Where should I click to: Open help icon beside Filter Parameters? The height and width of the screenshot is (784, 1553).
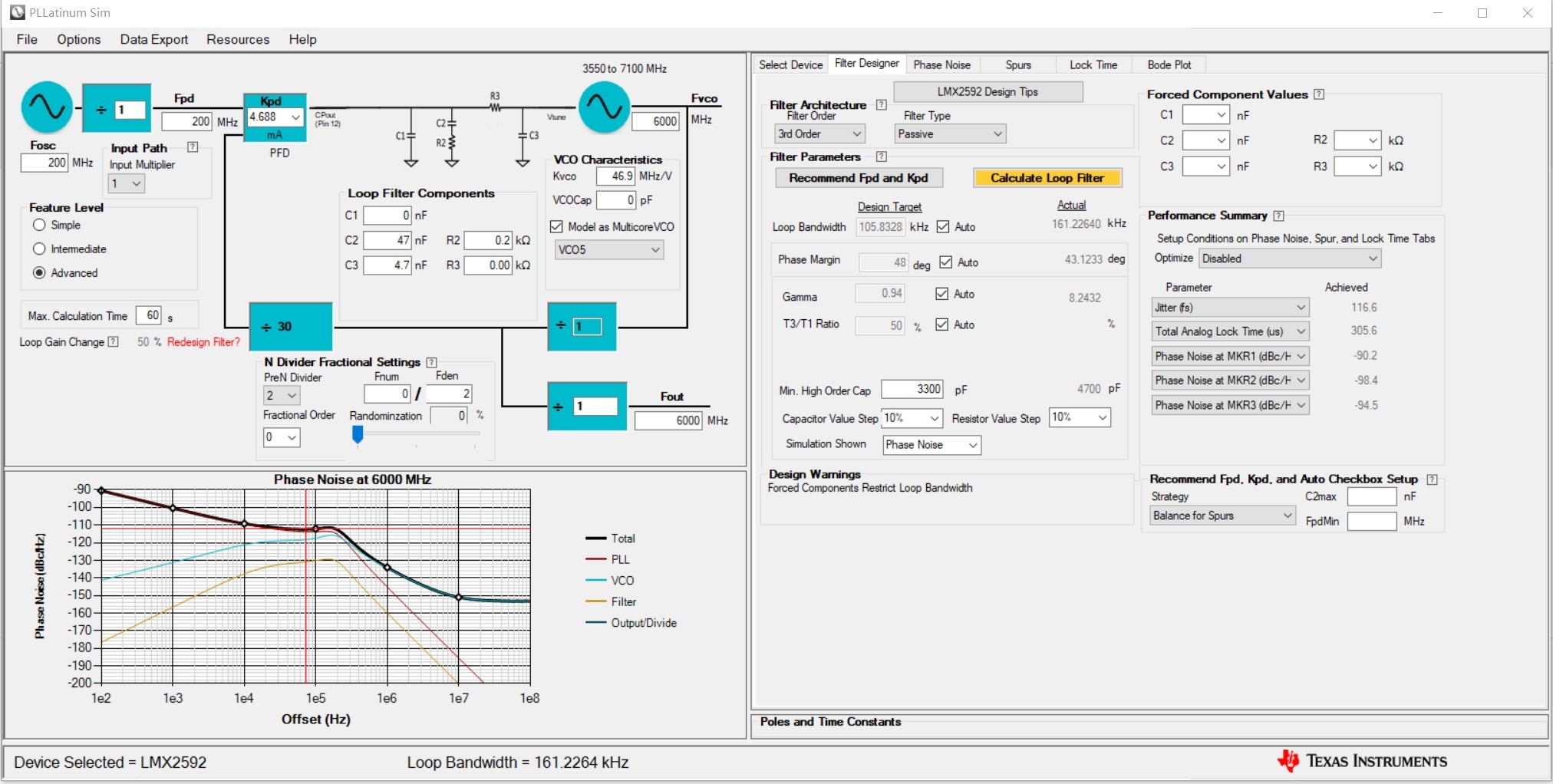[x=882, y=156]
